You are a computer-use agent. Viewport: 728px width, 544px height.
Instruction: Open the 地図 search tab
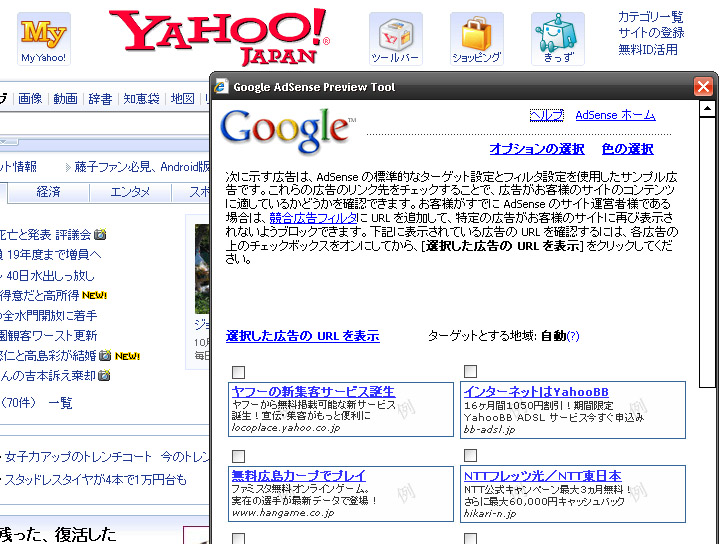pos(182,99)
